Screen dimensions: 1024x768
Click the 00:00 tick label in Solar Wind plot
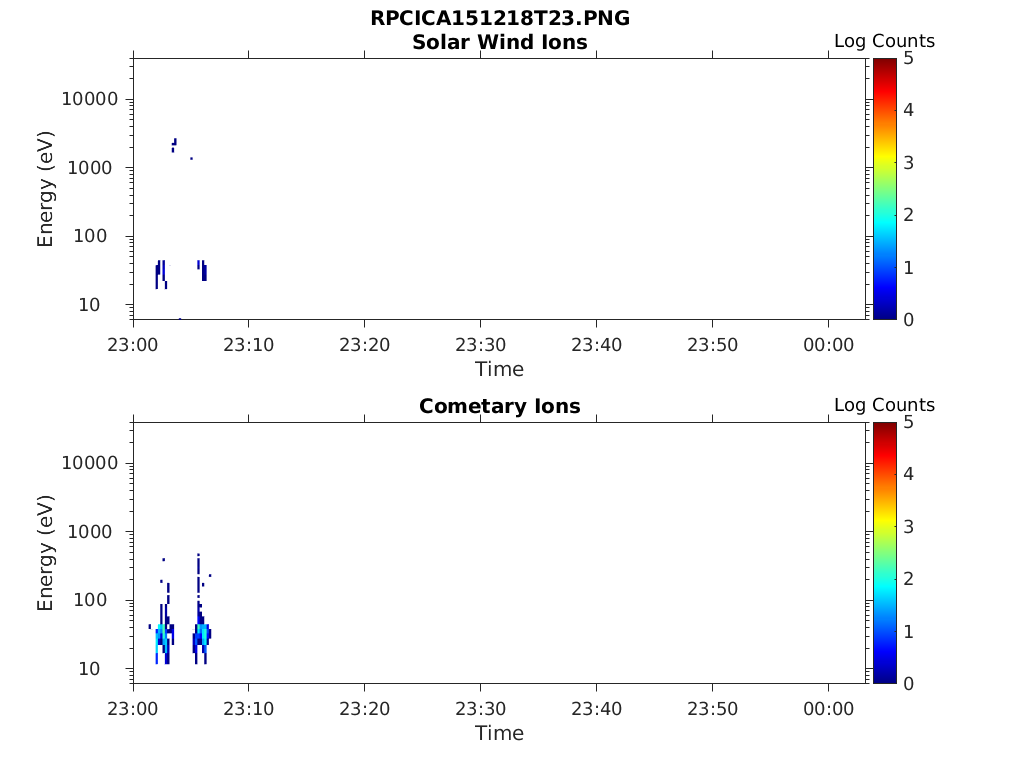[828, 345]
